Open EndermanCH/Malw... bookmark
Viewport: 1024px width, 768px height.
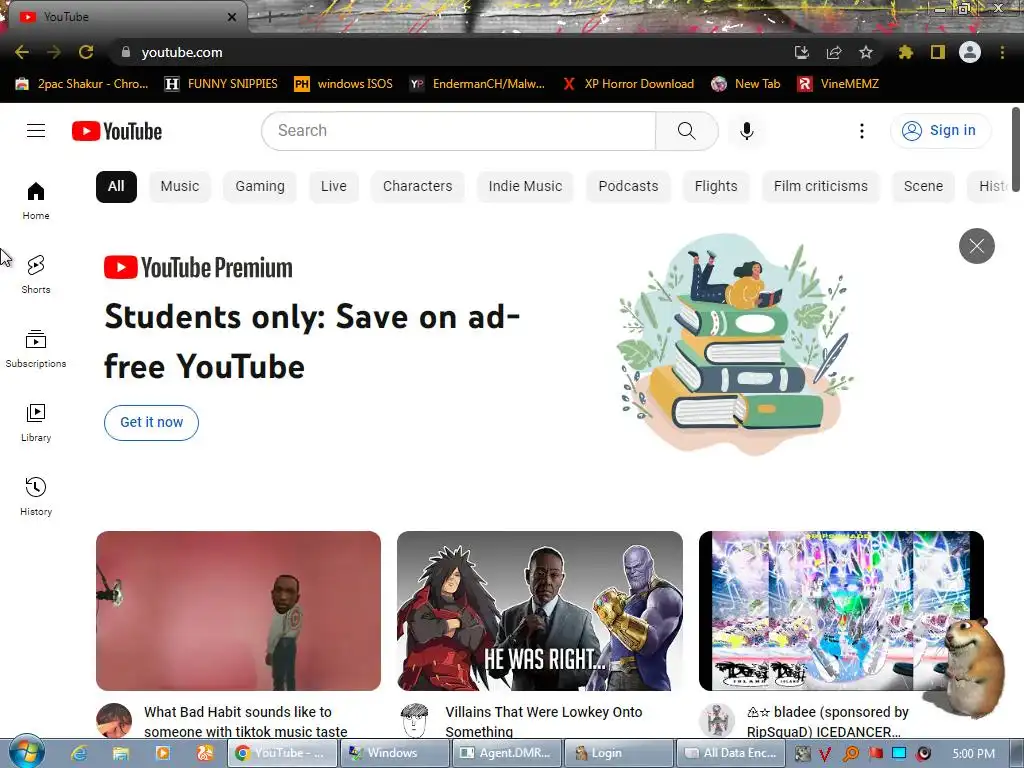[x=477, y=84]
